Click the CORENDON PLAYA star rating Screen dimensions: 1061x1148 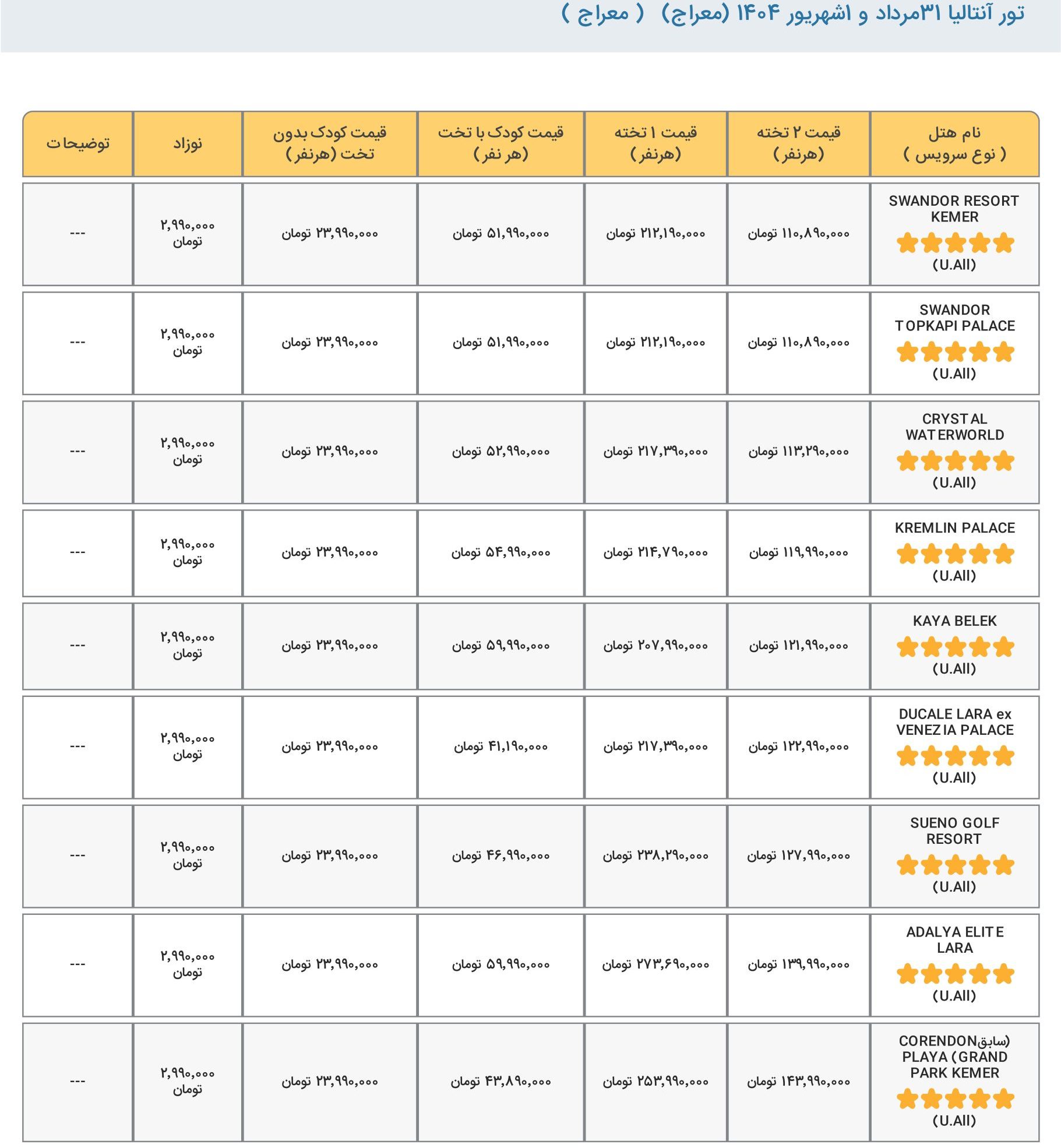955,1099
